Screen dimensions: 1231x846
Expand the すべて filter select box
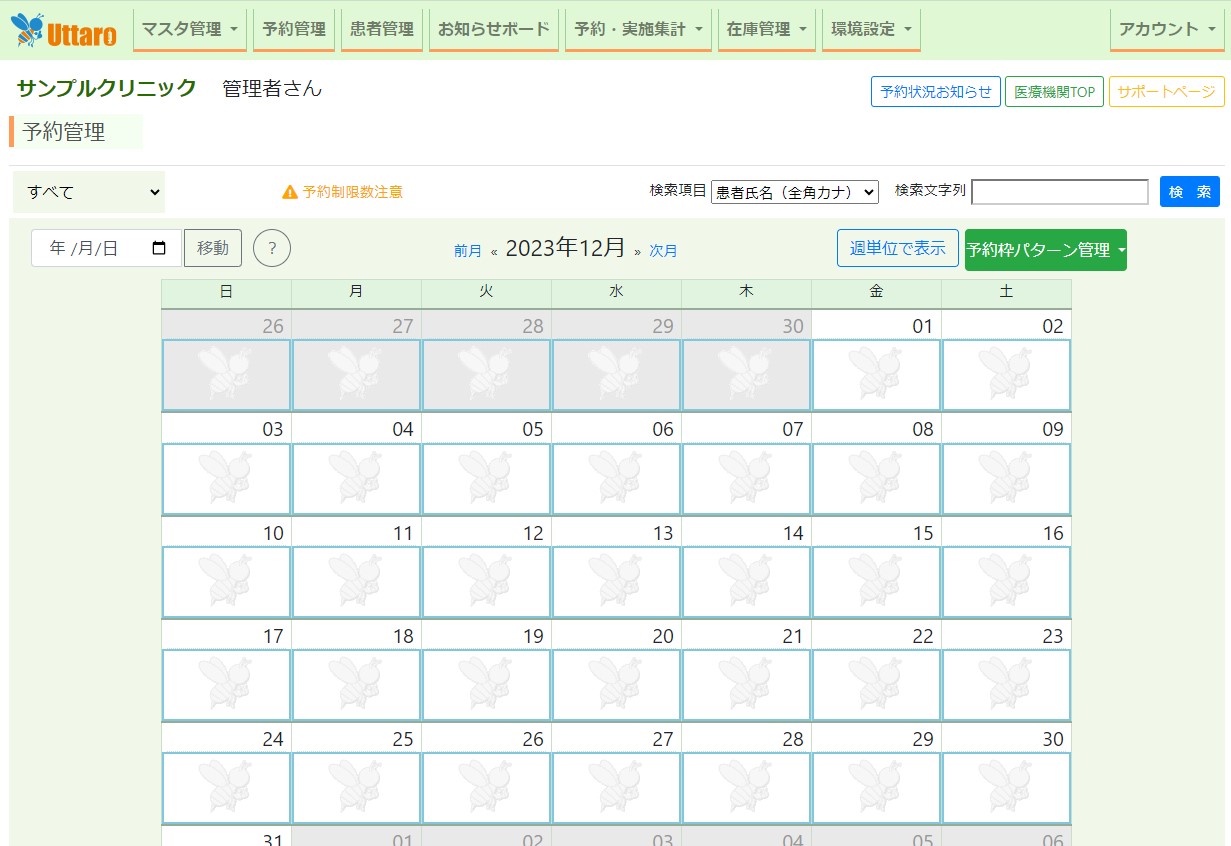[89, 192]
